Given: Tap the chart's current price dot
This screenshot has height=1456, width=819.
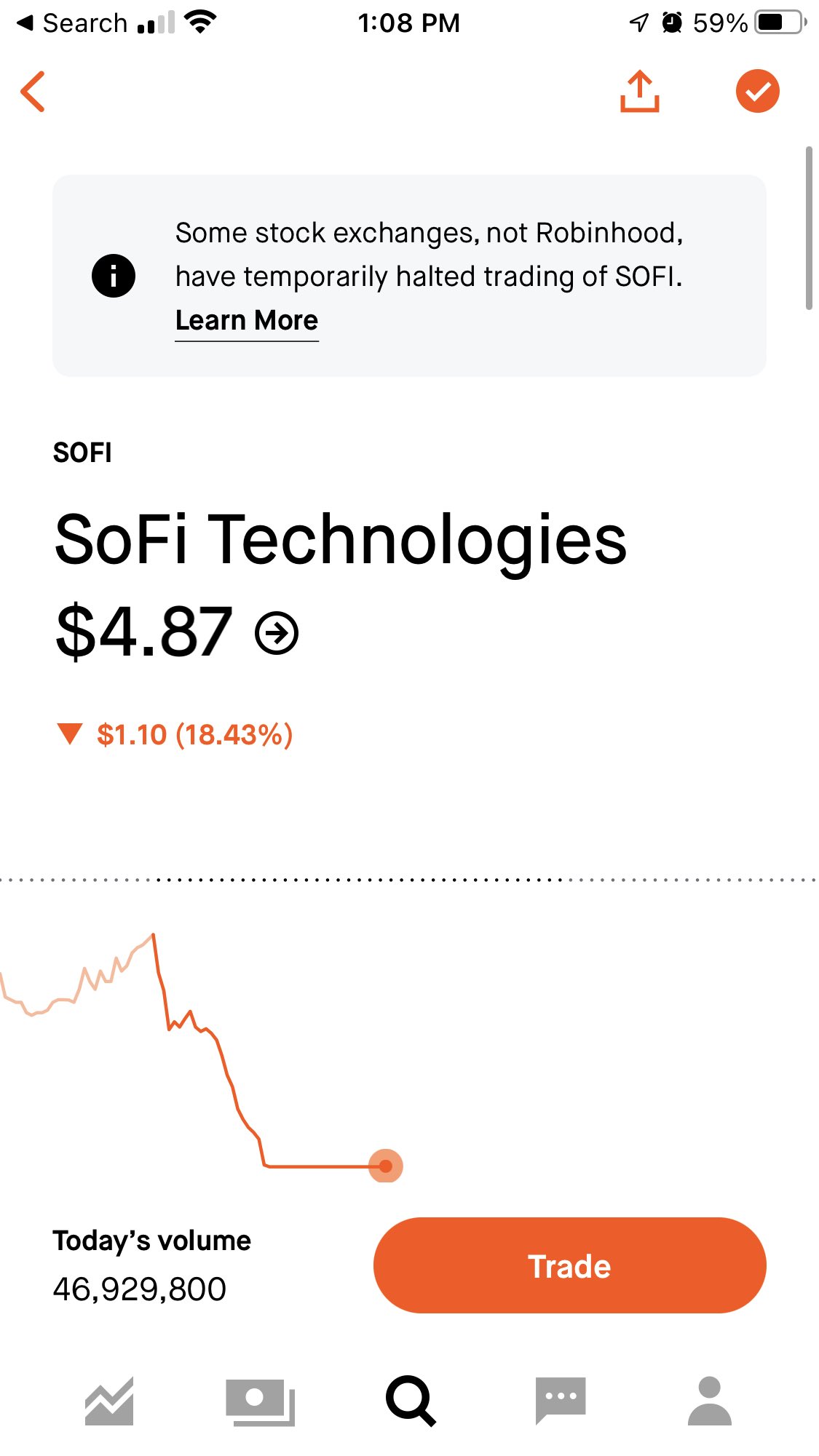Looking at the screenshot, I should point(385,1166).
